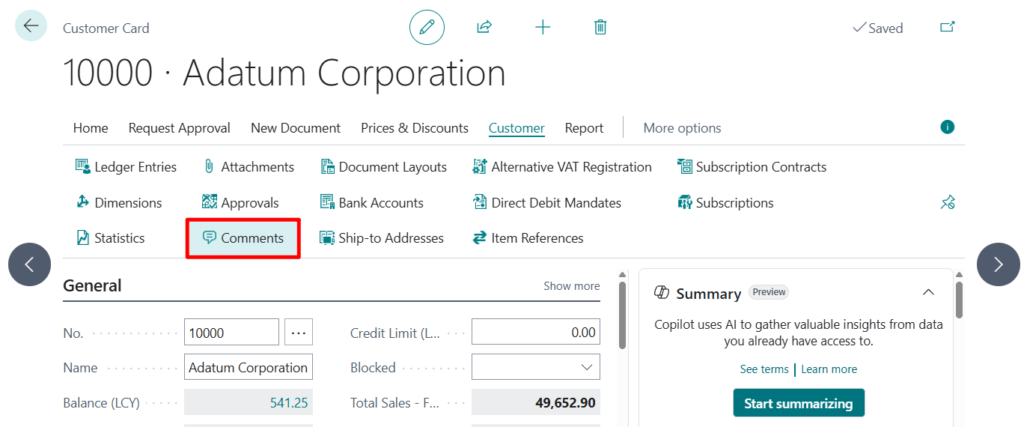The height and width of the screenshot is (427, 1024).
Task: Open page in new window icon
Action: click(x=947, y=27)
